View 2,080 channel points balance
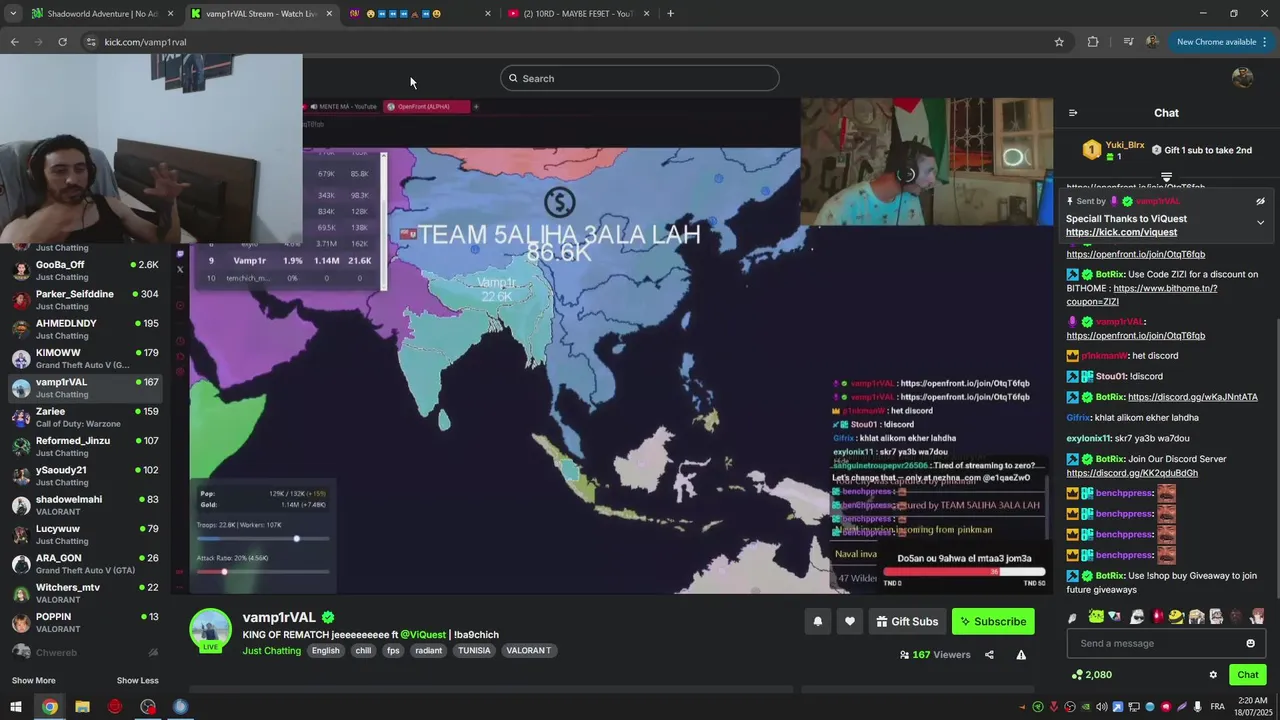 1091,675
